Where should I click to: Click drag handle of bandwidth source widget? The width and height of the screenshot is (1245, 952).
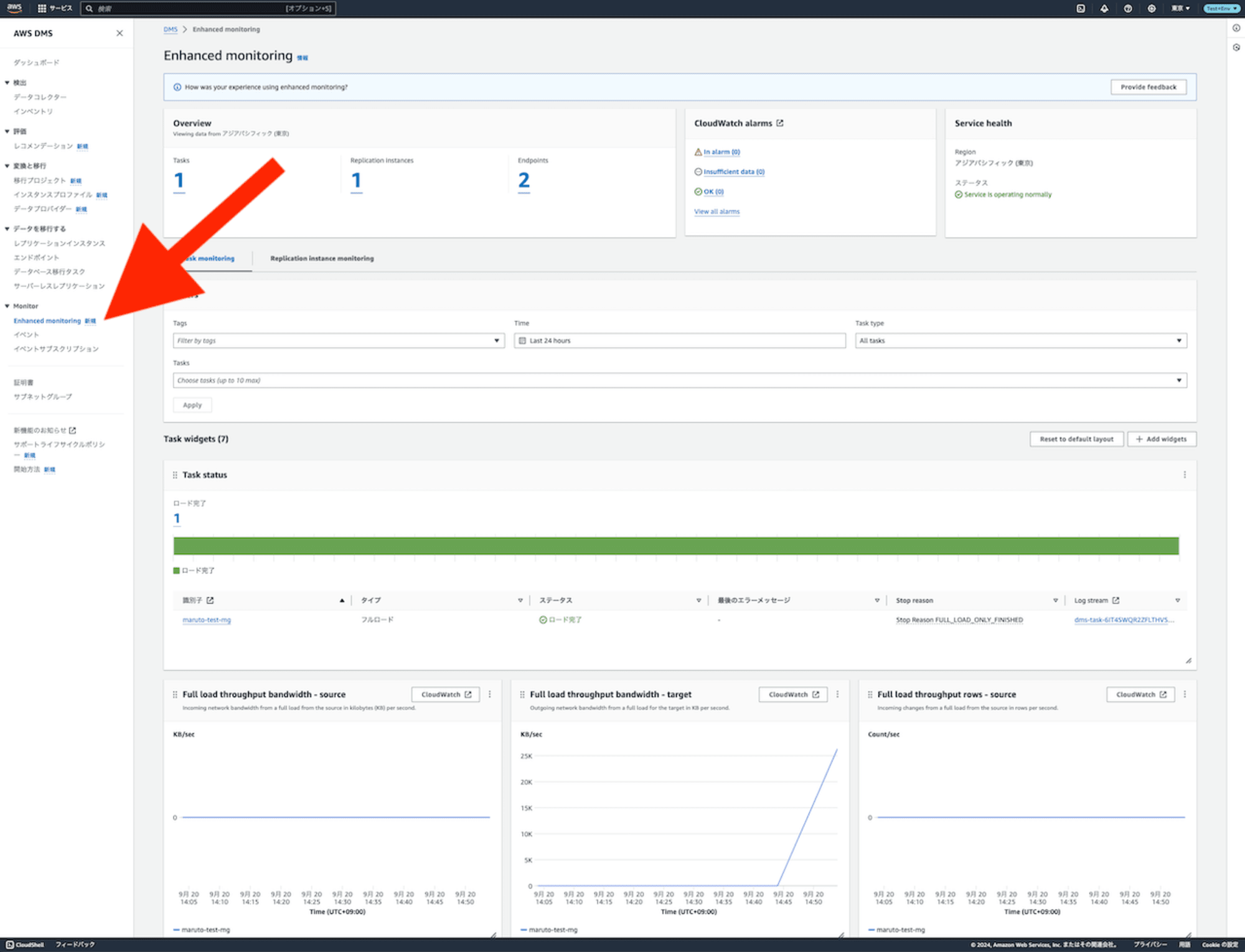(x=175, y=694)
